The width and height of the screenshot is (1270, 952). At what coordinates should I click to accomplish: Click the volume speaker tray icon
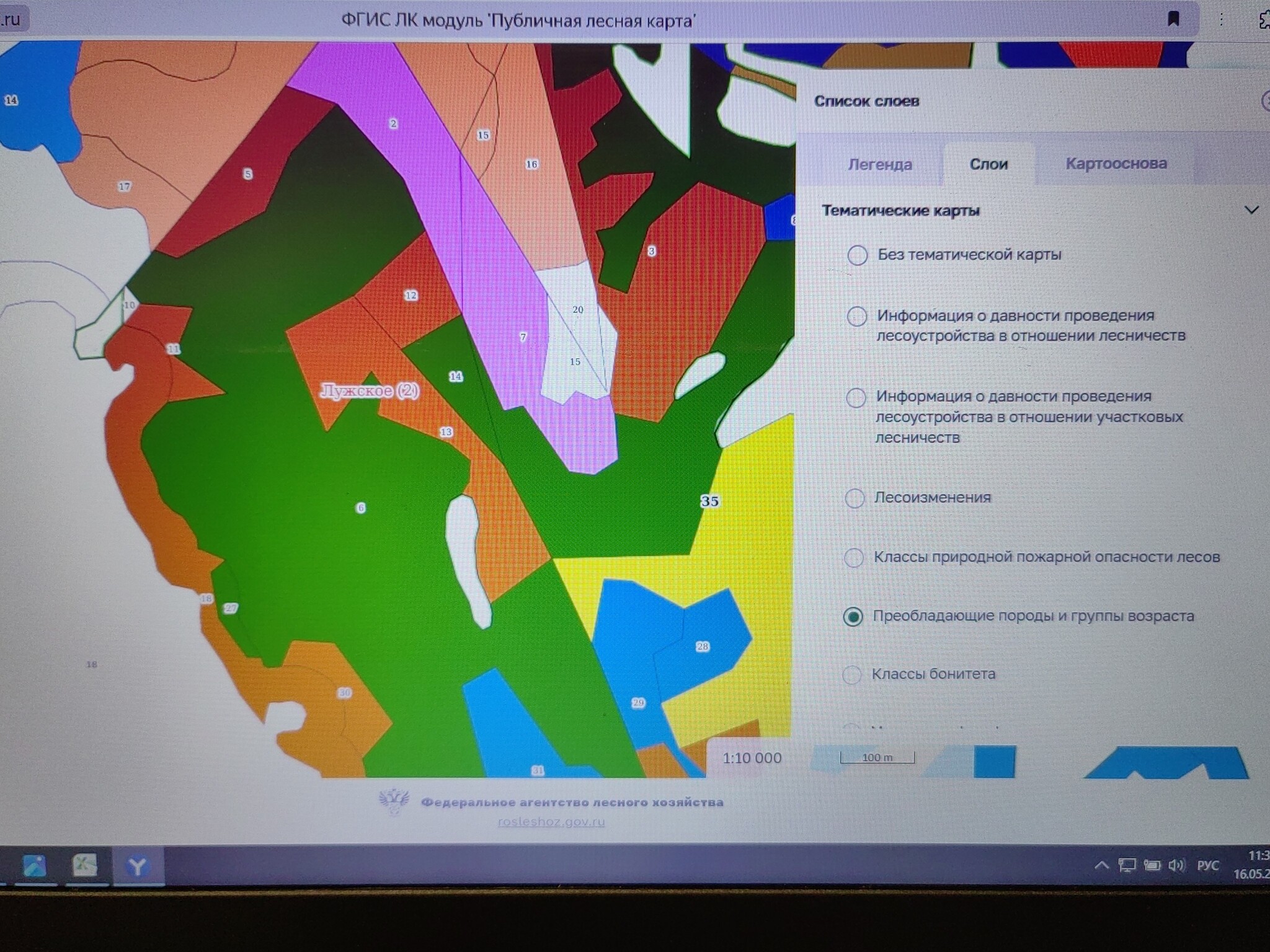[1176, 865]
